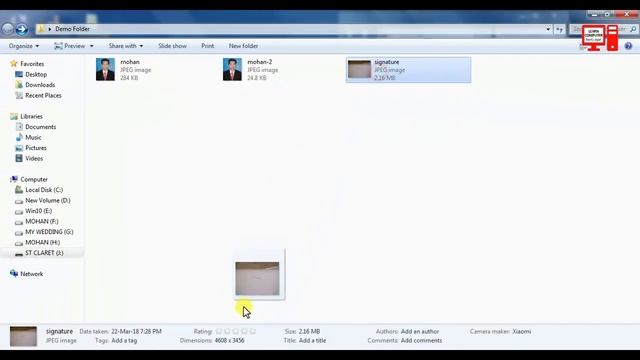
Task: Click the refresh arrows beside the address bar
Action: pos(560,29)
